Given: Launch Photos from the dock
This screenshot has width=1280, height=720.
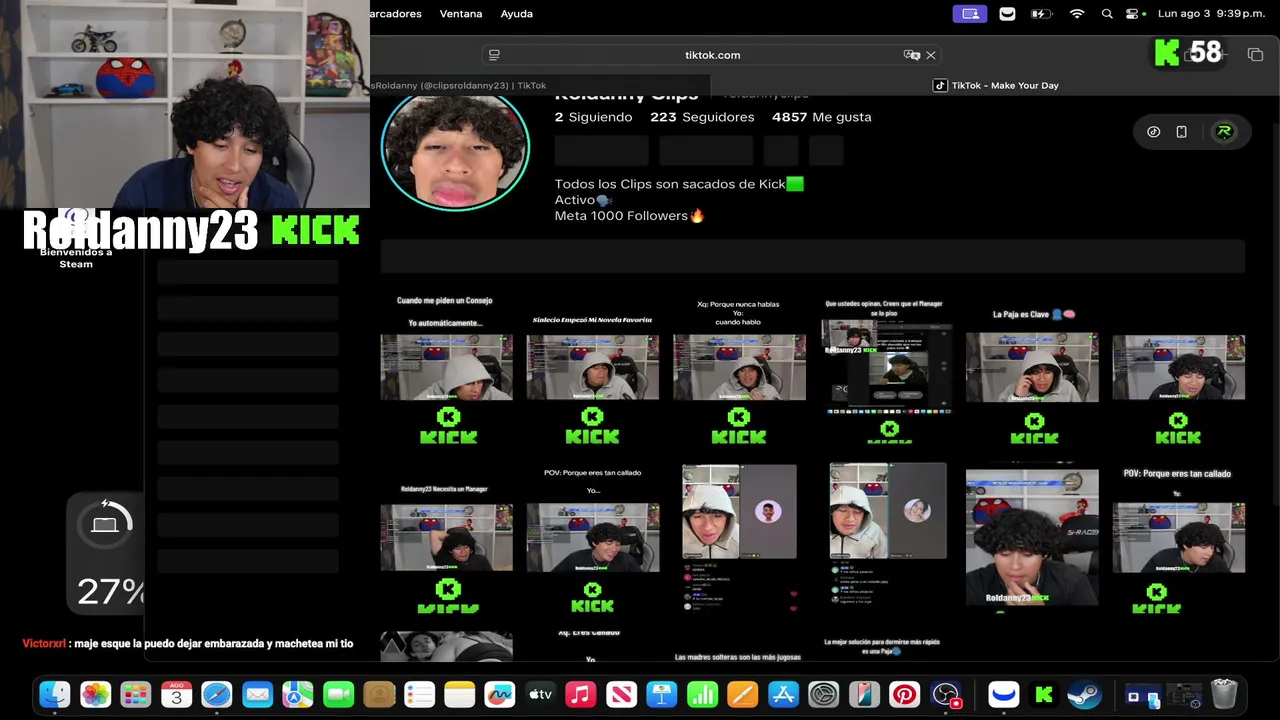Looking at the screenshot, I should pos(96,694).
